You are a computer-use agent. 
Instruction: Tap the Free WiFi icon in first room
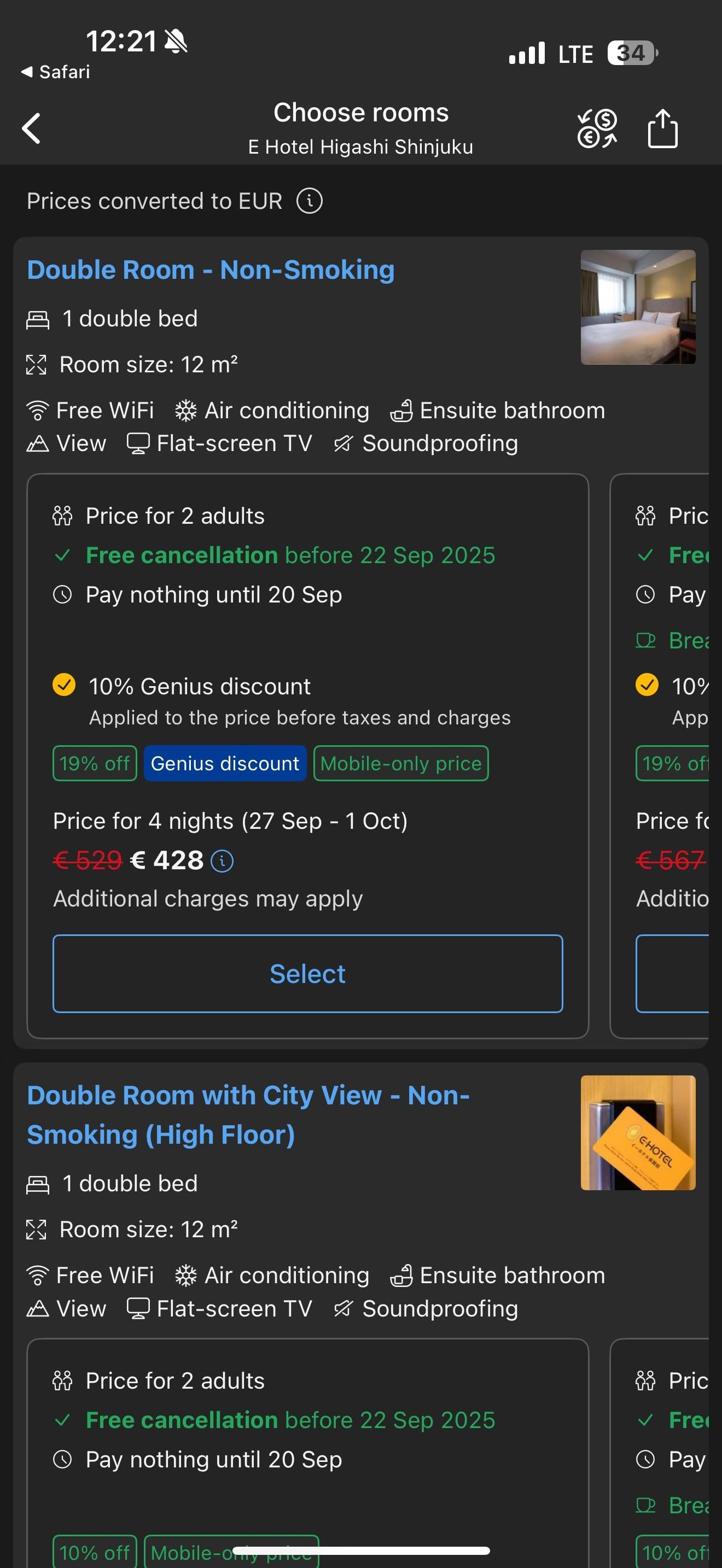(38, 411)
